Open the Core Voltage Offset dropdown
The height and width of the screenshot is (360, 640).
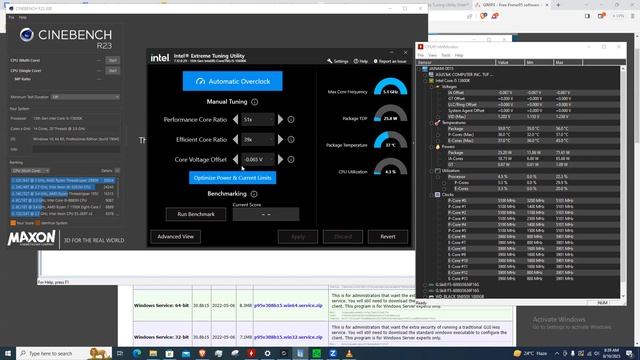click(x=258, y=159)
